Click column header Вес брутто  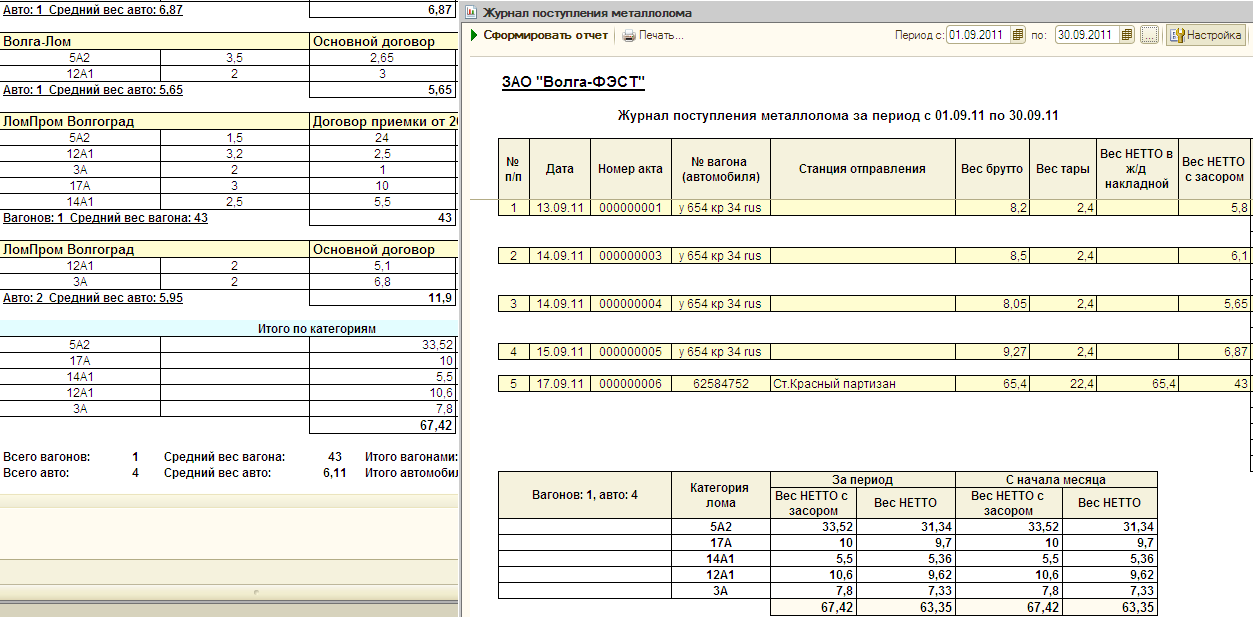pos(992,169)
